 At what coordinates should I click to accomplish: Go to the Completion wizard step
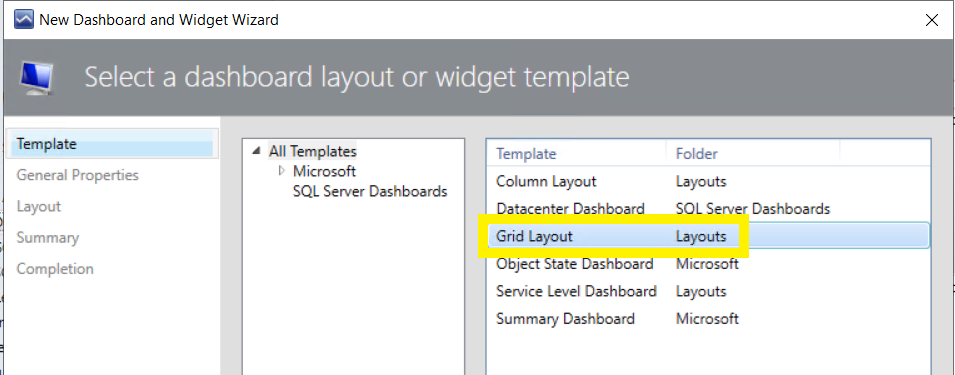55,268
